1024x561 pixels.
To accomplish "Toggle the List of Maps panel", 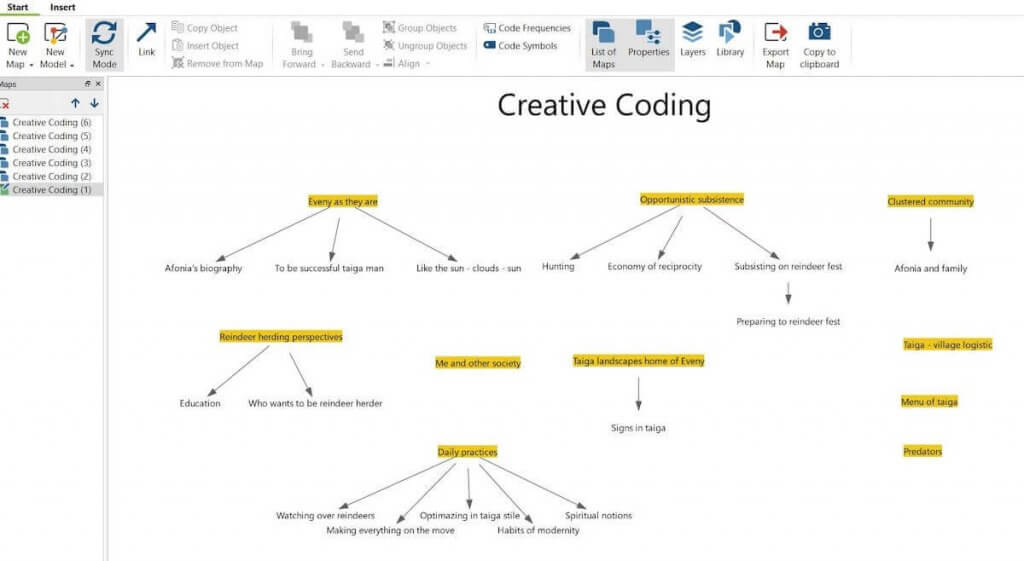I will (603, 44).
